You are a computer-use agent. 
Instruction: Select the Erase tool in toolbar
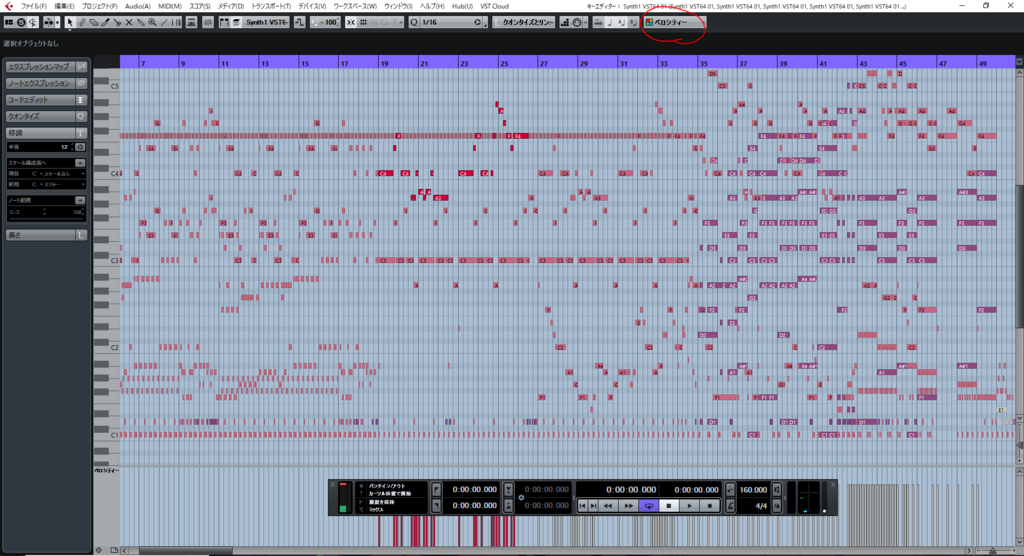93,22
